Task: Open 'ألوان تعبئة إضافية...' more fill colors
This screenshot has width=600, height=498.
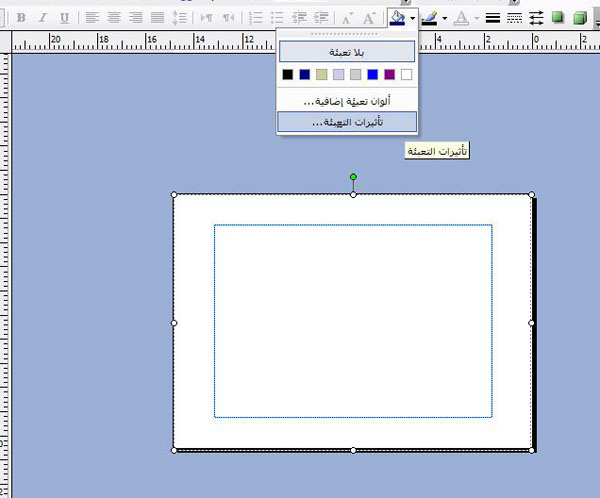Action: pyautogui.click(x=346, y=102)
